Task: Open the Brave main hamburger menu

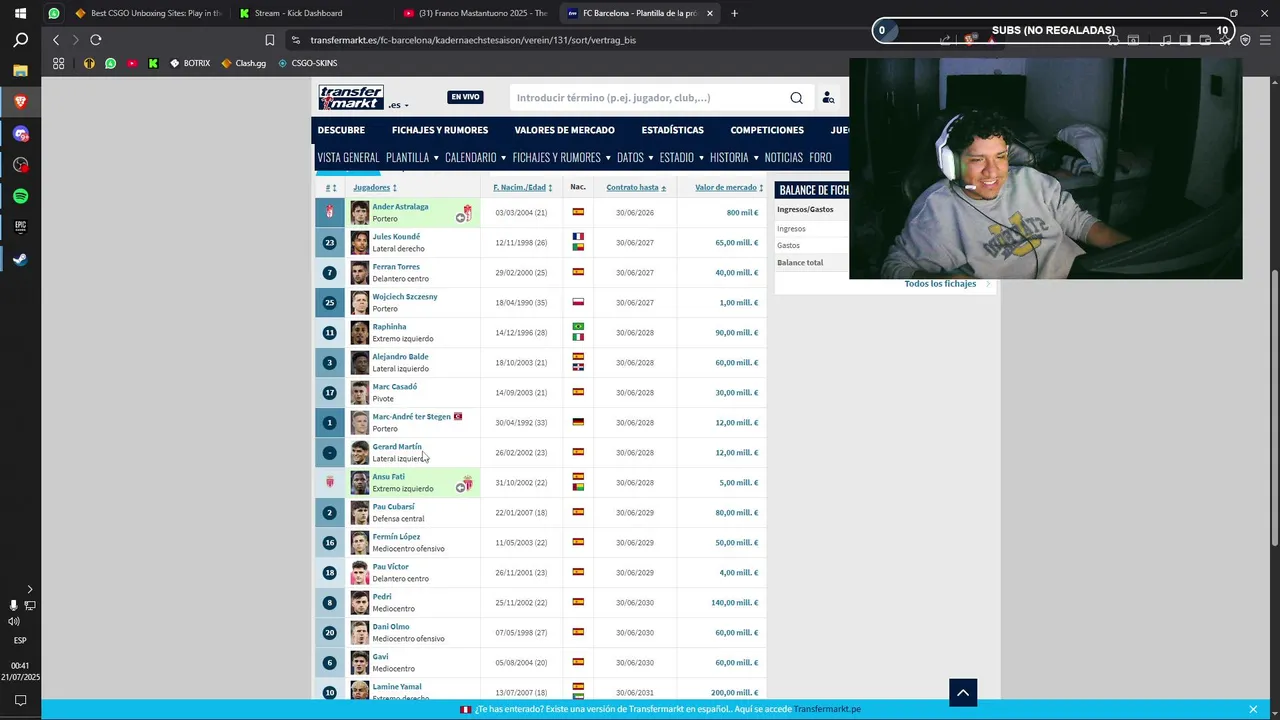Action: 1264,40
